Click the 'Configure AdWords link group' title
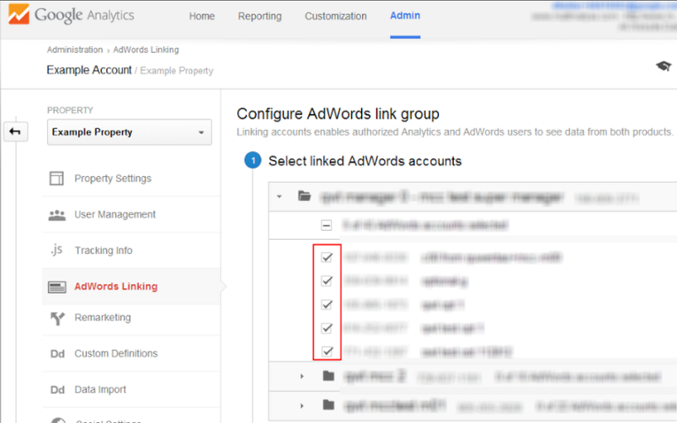This screenshot has height=423, width=677. (x=338, y=114)
